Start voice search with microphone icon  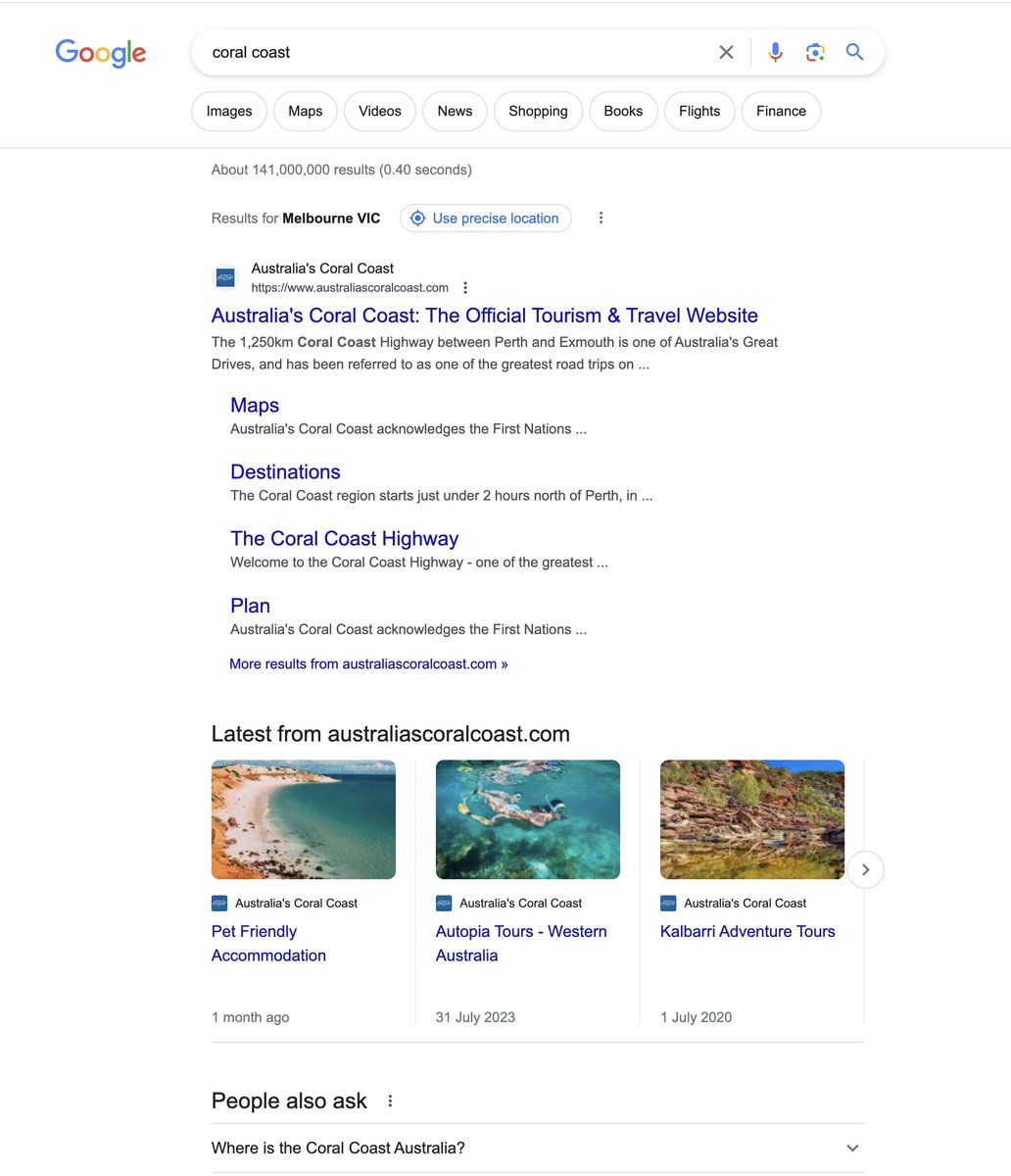click(x=775, y=52)
